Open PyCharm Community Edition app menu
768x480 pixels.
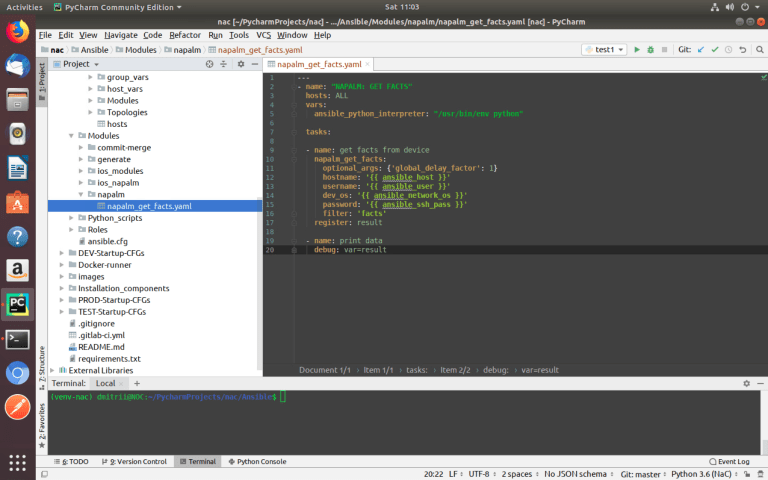(x=118, y=7)
